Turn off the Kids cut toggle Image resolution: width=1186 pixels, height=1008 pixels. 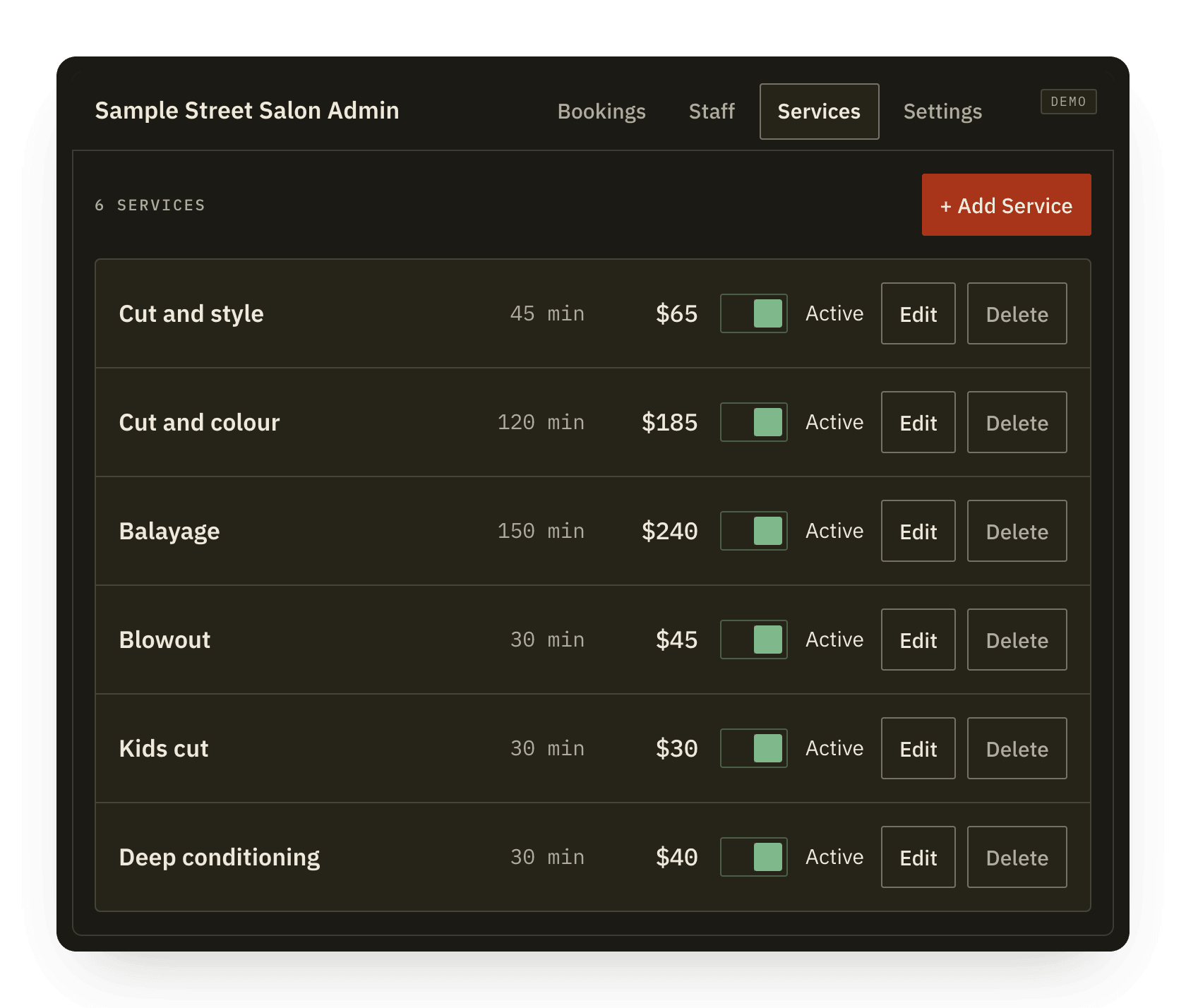753,748
